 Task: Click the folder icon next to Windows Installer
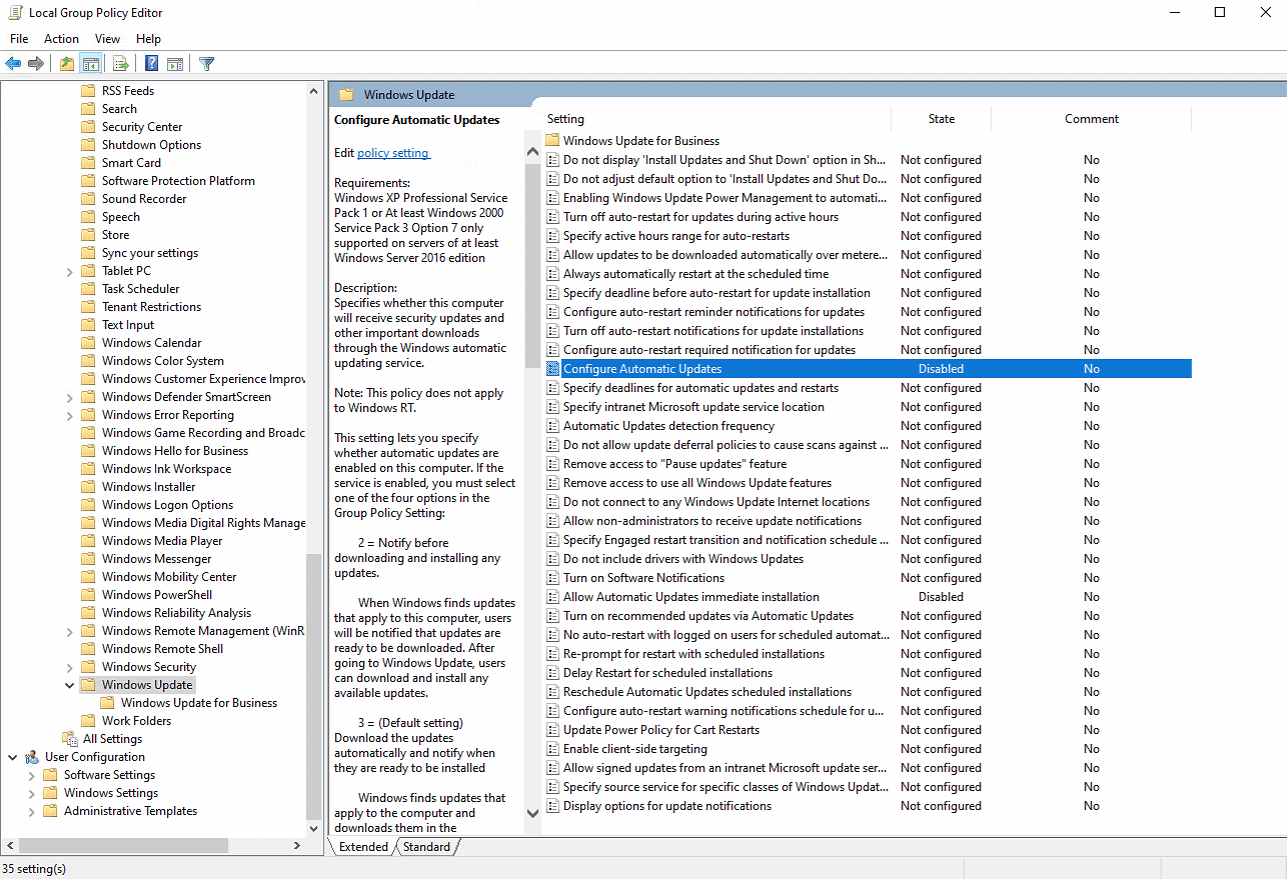(88, 487)
